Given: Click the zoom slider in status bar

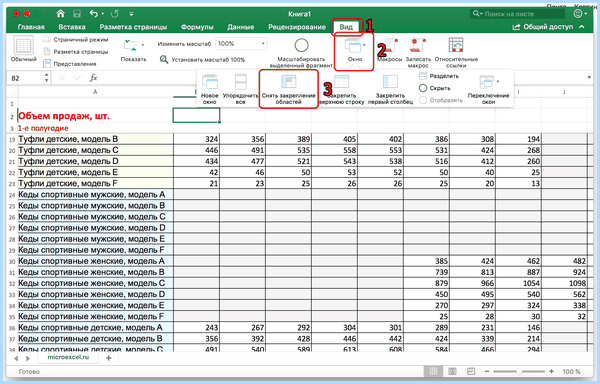Looking at the screenshot, I should (x=519, y=371).
